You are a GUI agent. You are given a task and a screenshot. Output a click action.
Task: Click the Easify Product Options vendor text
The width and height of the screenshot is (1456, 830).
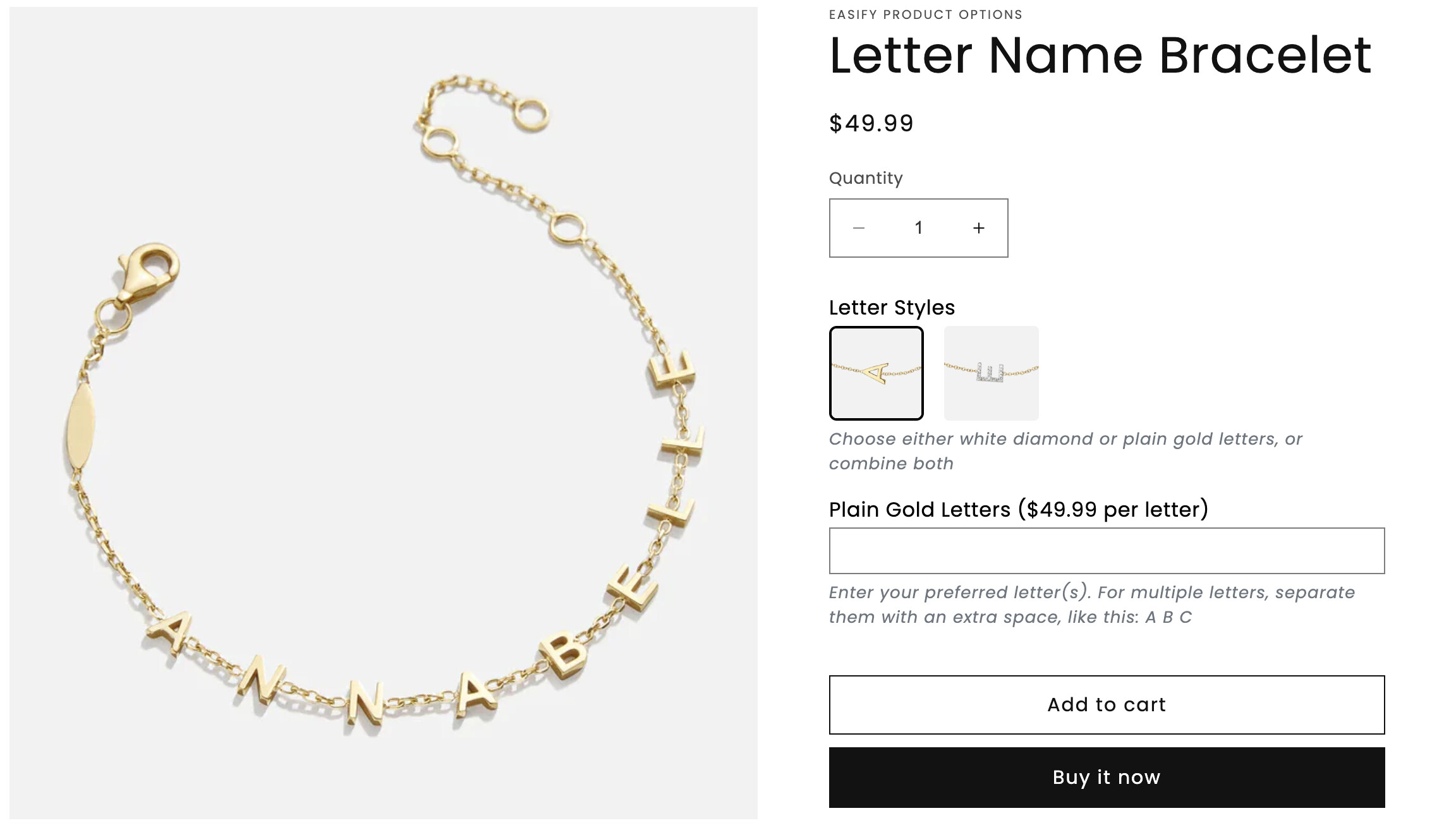point(925,15)
